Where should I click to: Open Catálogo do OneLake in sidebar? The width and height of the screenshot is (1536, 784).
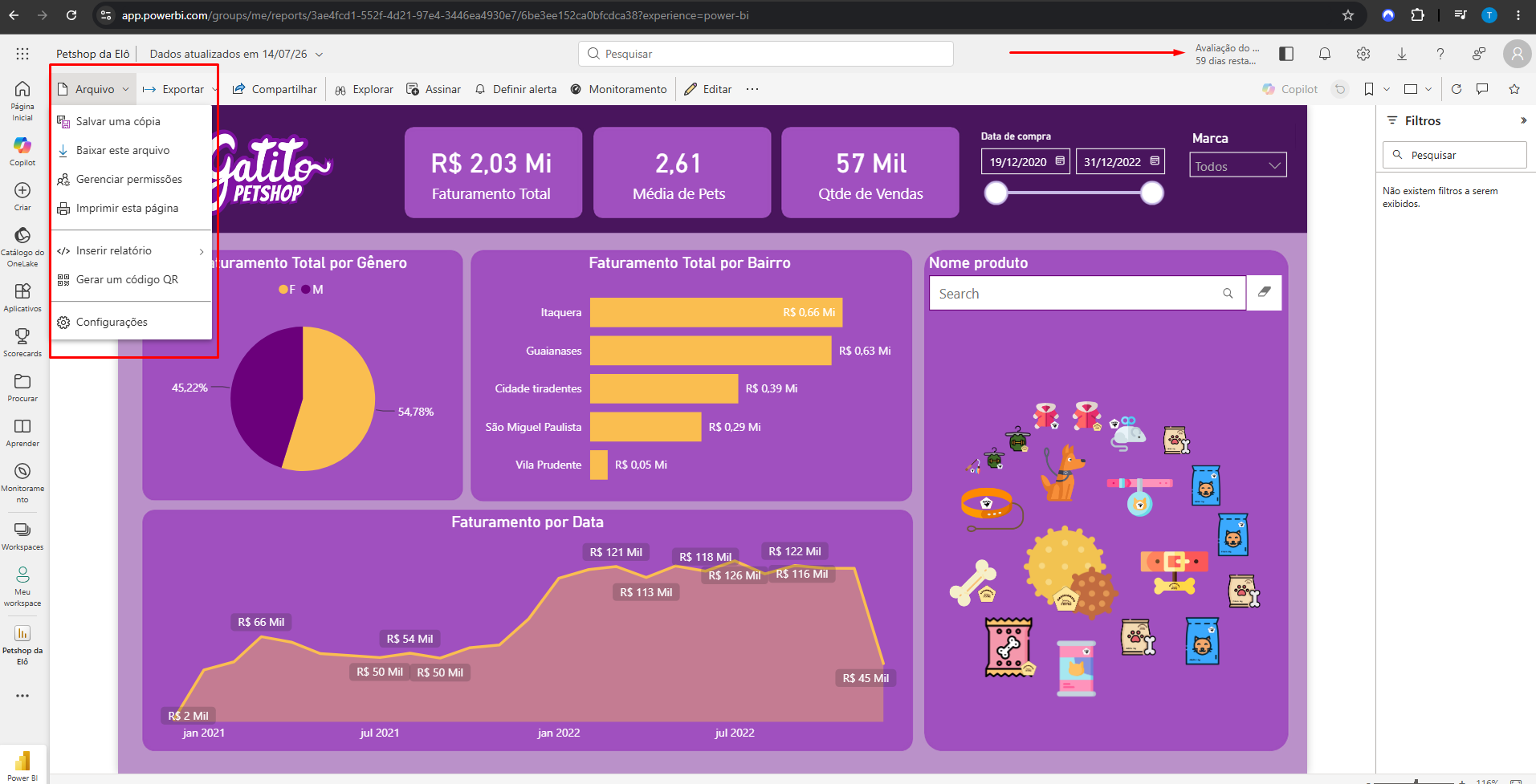point(22,246)
